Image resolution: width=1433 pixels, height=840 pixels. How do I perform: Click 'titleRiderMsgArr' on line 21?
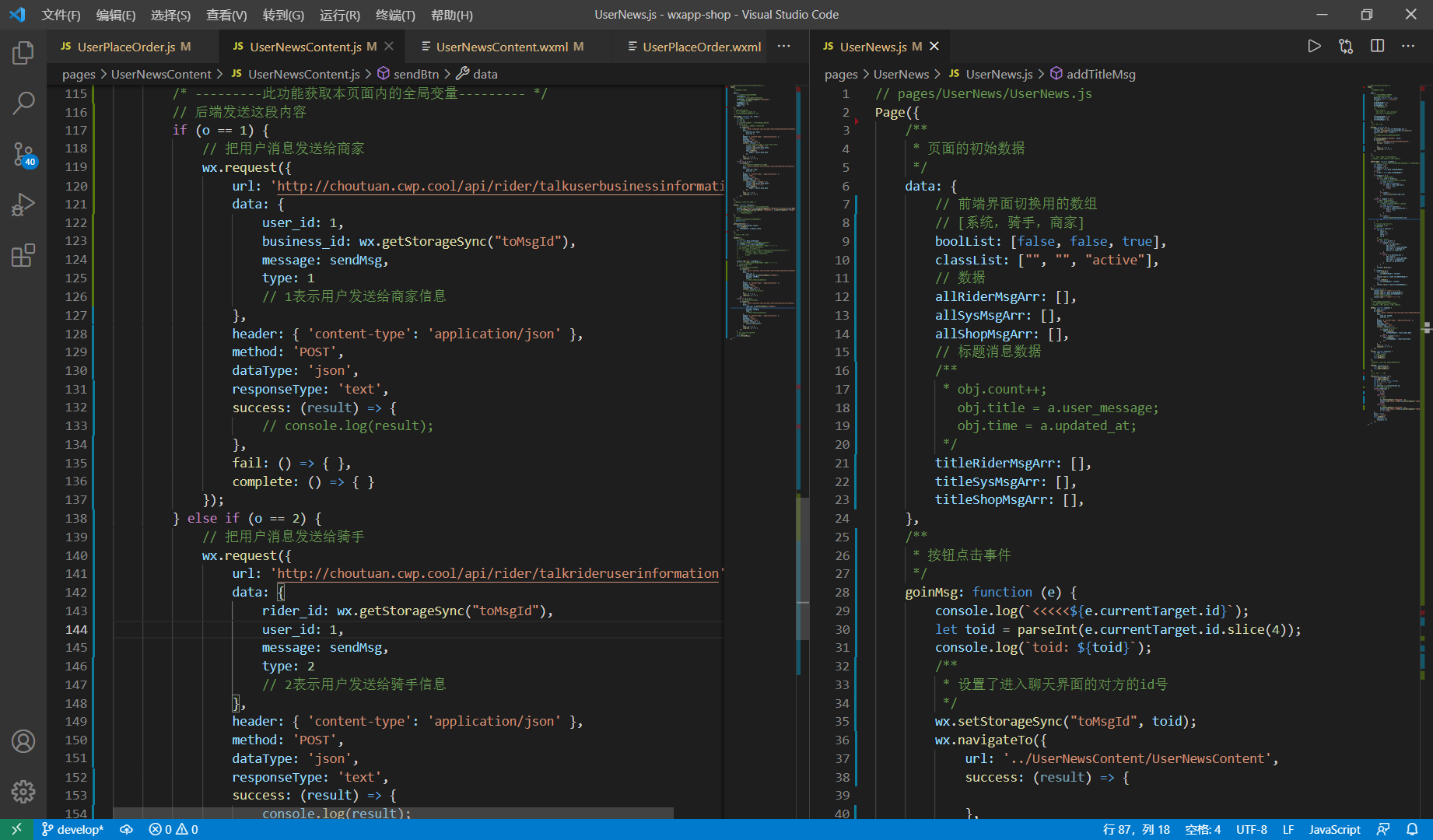pos(994,463)
